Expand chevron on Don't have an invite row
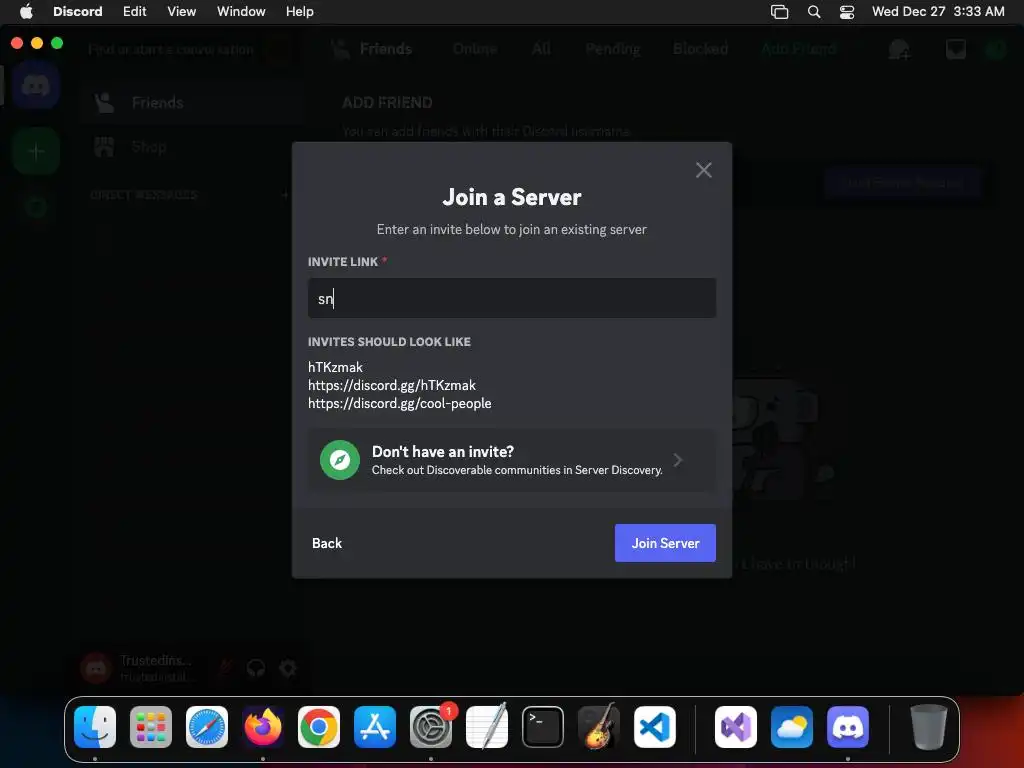 678,460
